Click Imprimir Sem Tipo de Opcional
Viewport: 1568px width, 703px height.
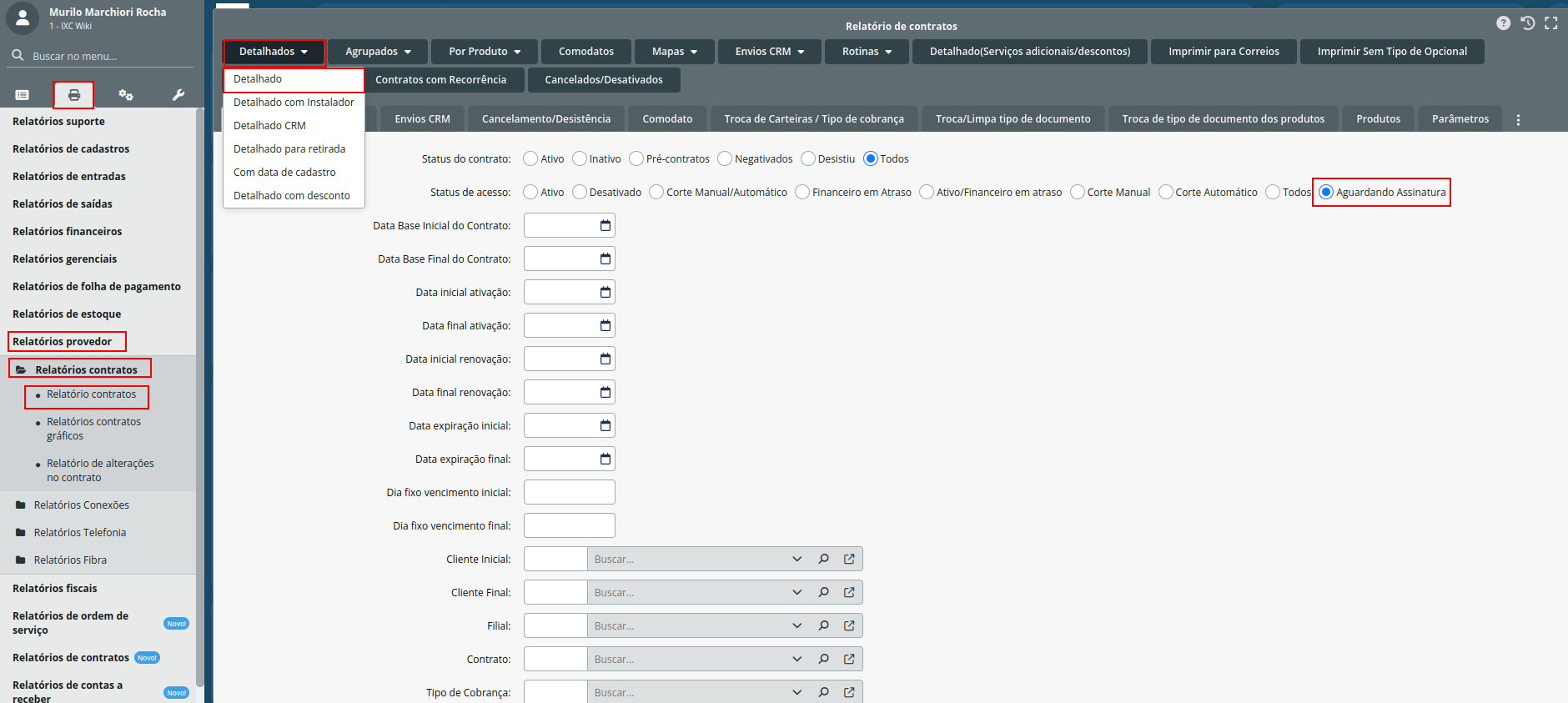(1392, 52)
